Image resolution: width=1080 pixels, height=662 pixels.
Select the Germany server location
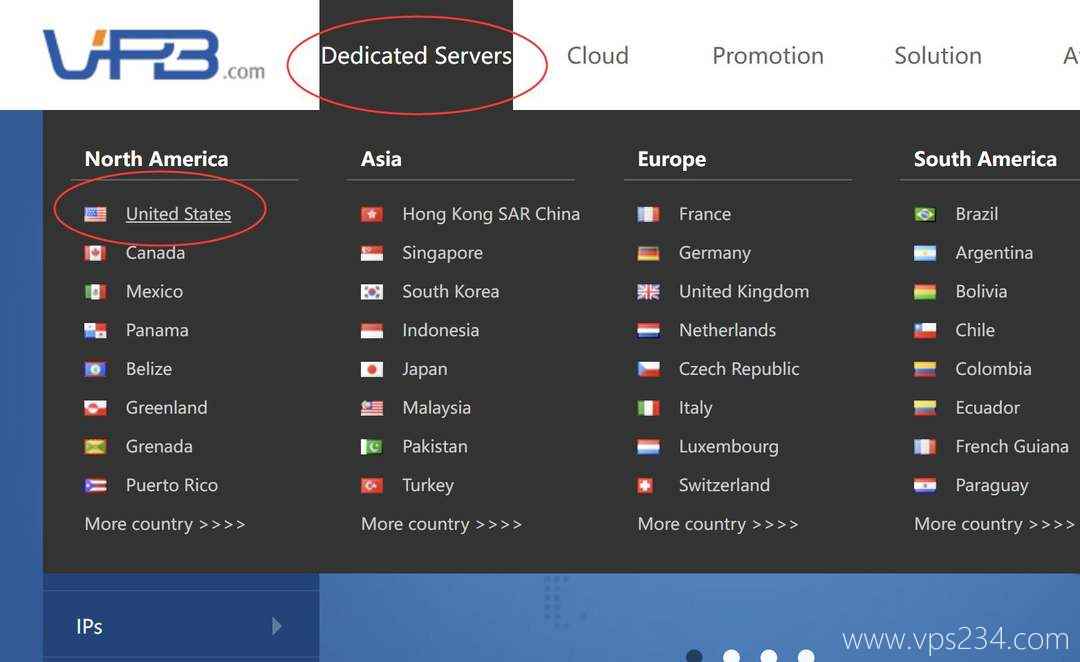click(714, 253)
